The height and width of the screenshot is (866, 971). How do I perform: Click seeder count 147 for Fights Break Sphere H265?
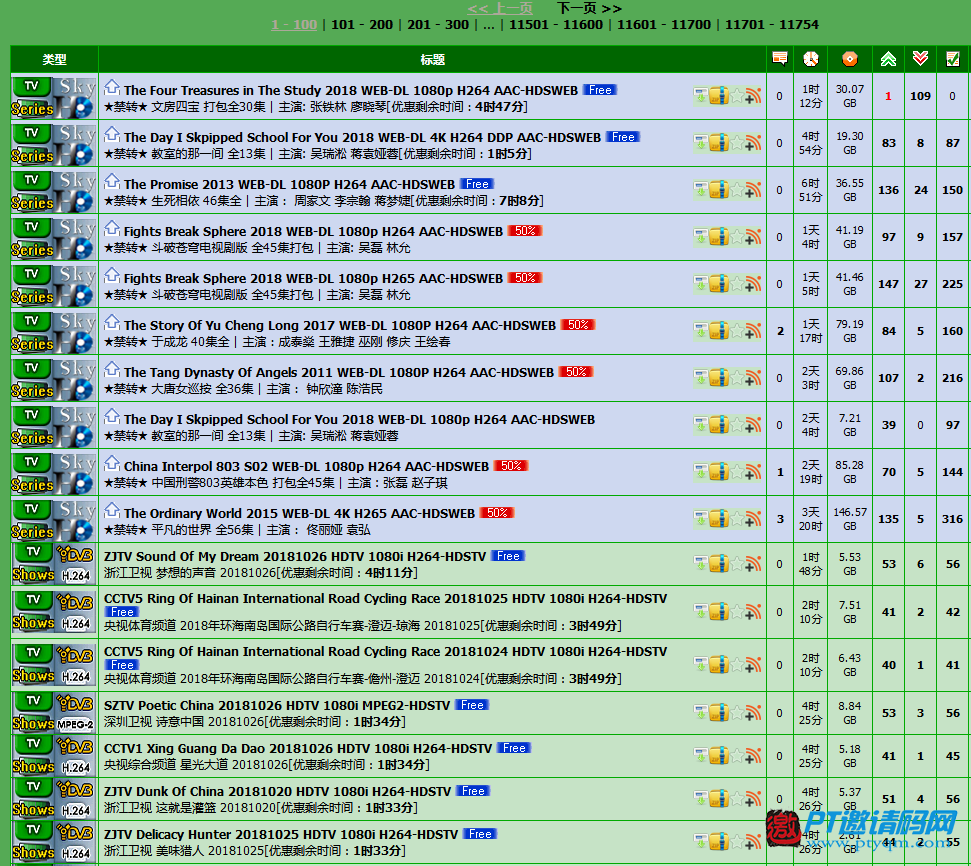888,284
